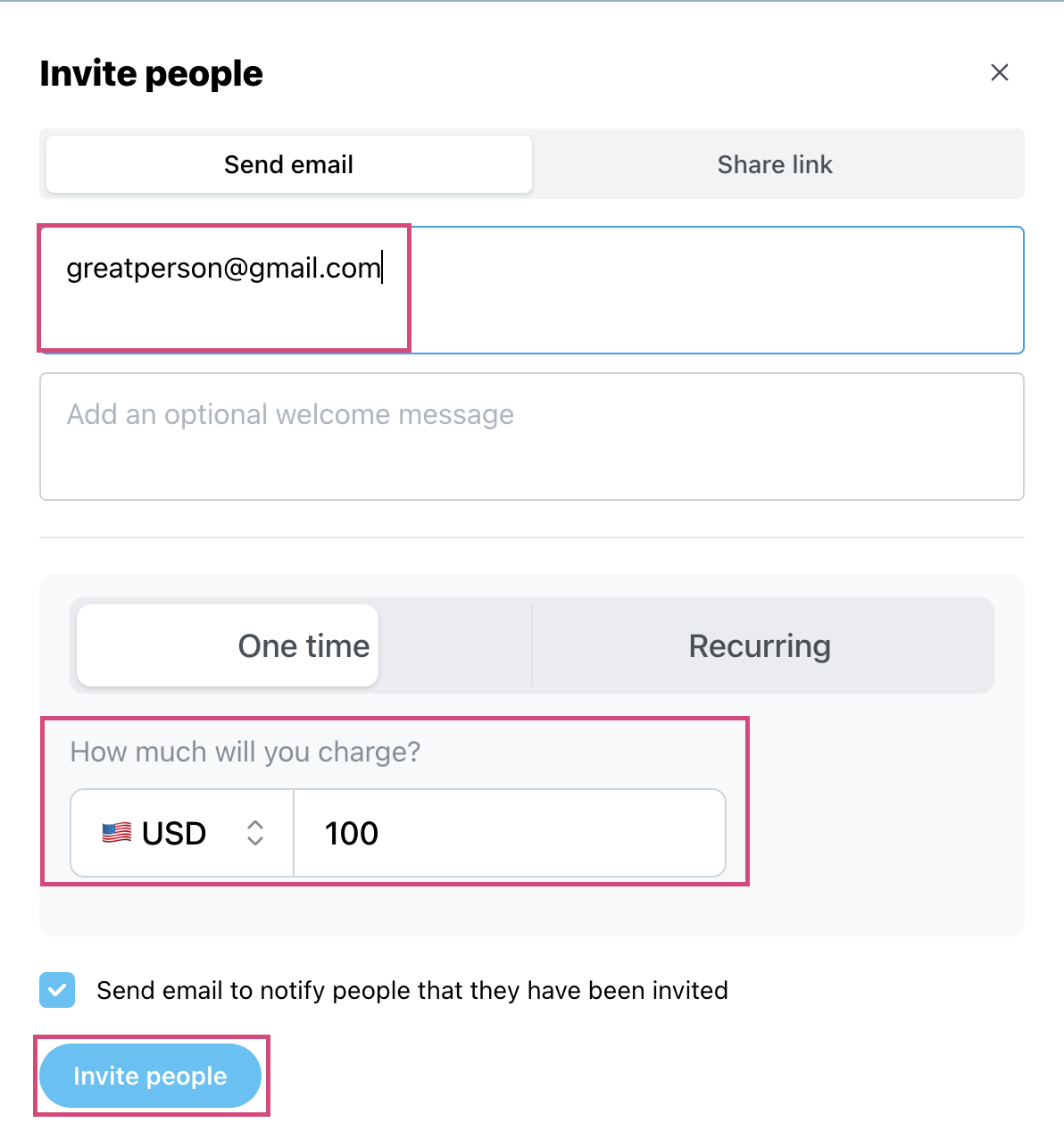
Task: Click the greatperson@gmail.com email text
Action: (223, 268)
